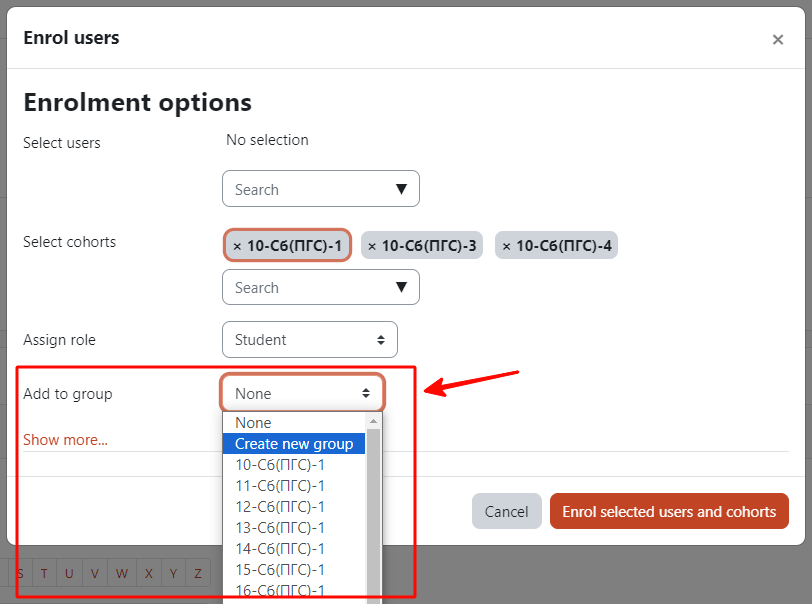Filter by letter W in alphabet bar
Viewport: 812px width, 604px height.
click(x=122, y=573)
